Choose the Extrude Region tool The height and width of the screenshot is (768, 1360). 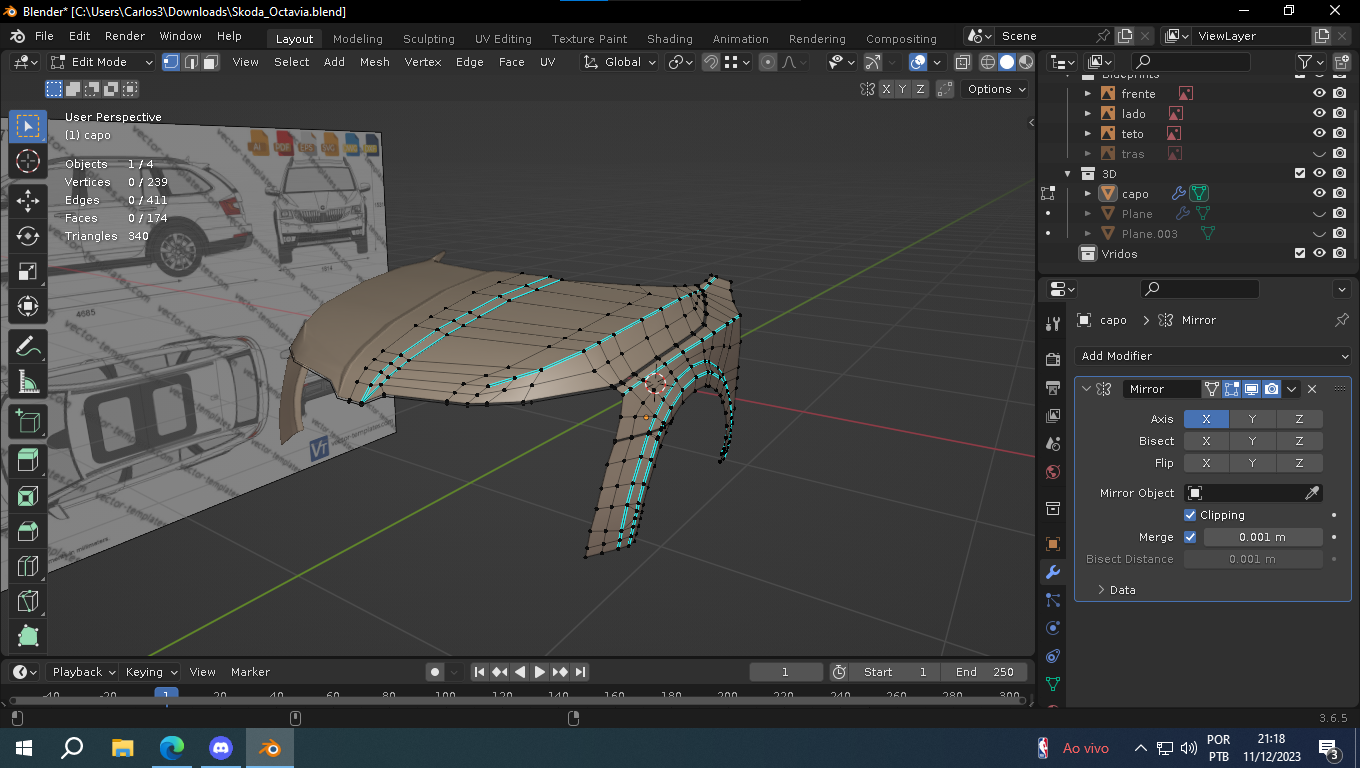tap(28, 460)
